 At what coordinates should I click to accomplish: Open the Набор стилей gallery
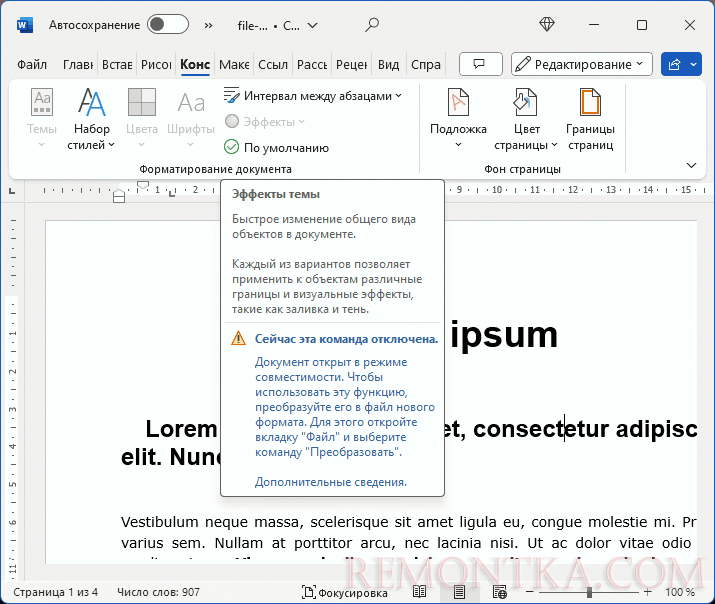(91, 118)
